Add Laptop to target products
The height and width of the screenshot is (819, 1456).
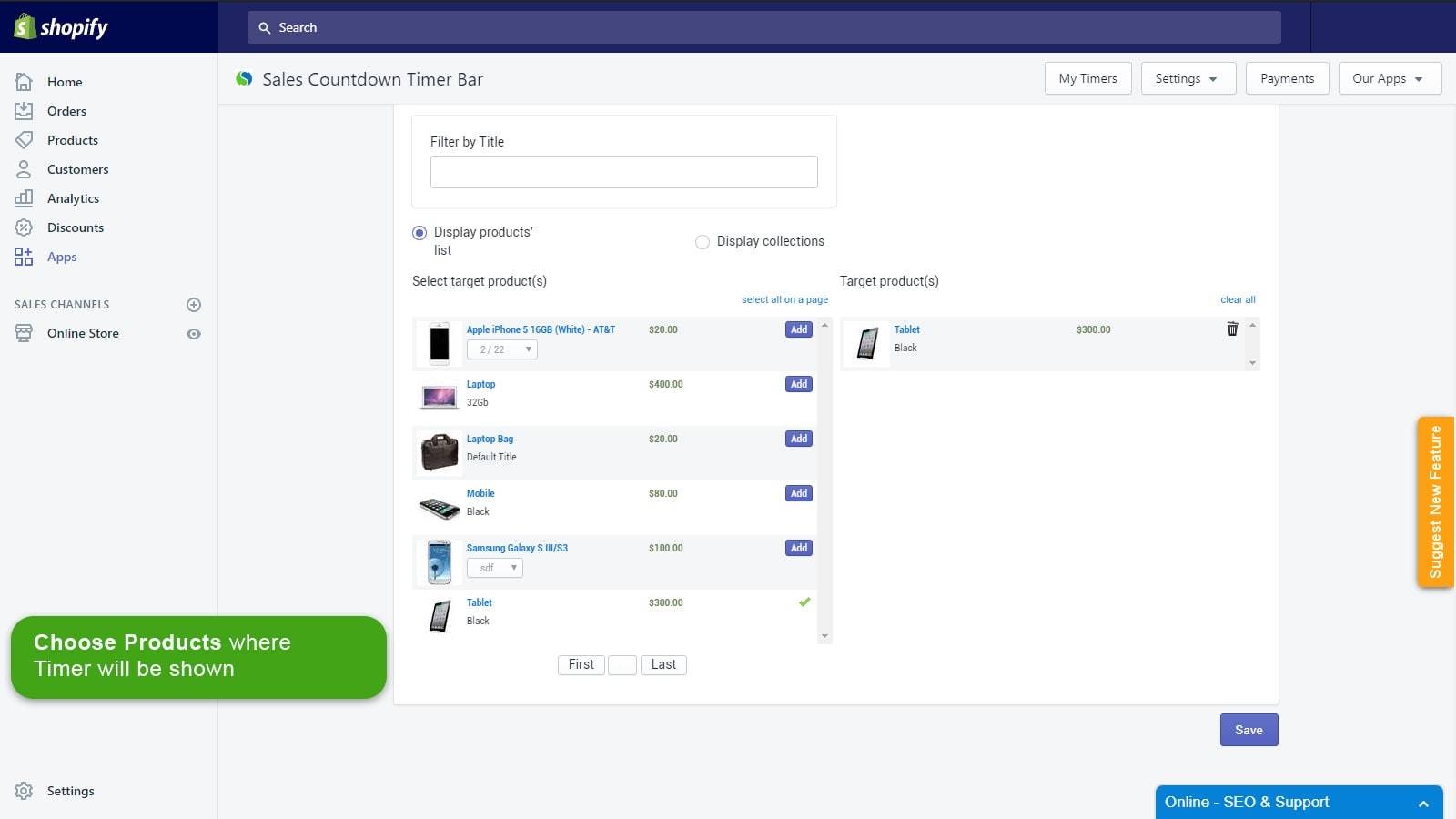799,384
